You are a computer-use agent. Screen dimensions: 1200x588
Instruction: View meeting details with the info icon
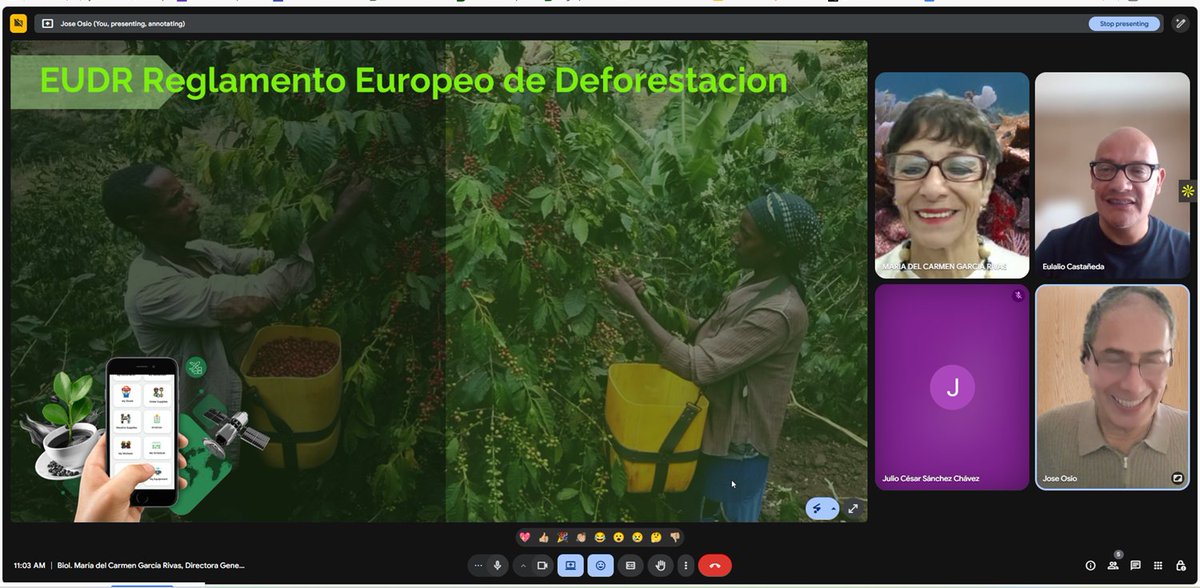[1090, 565]
